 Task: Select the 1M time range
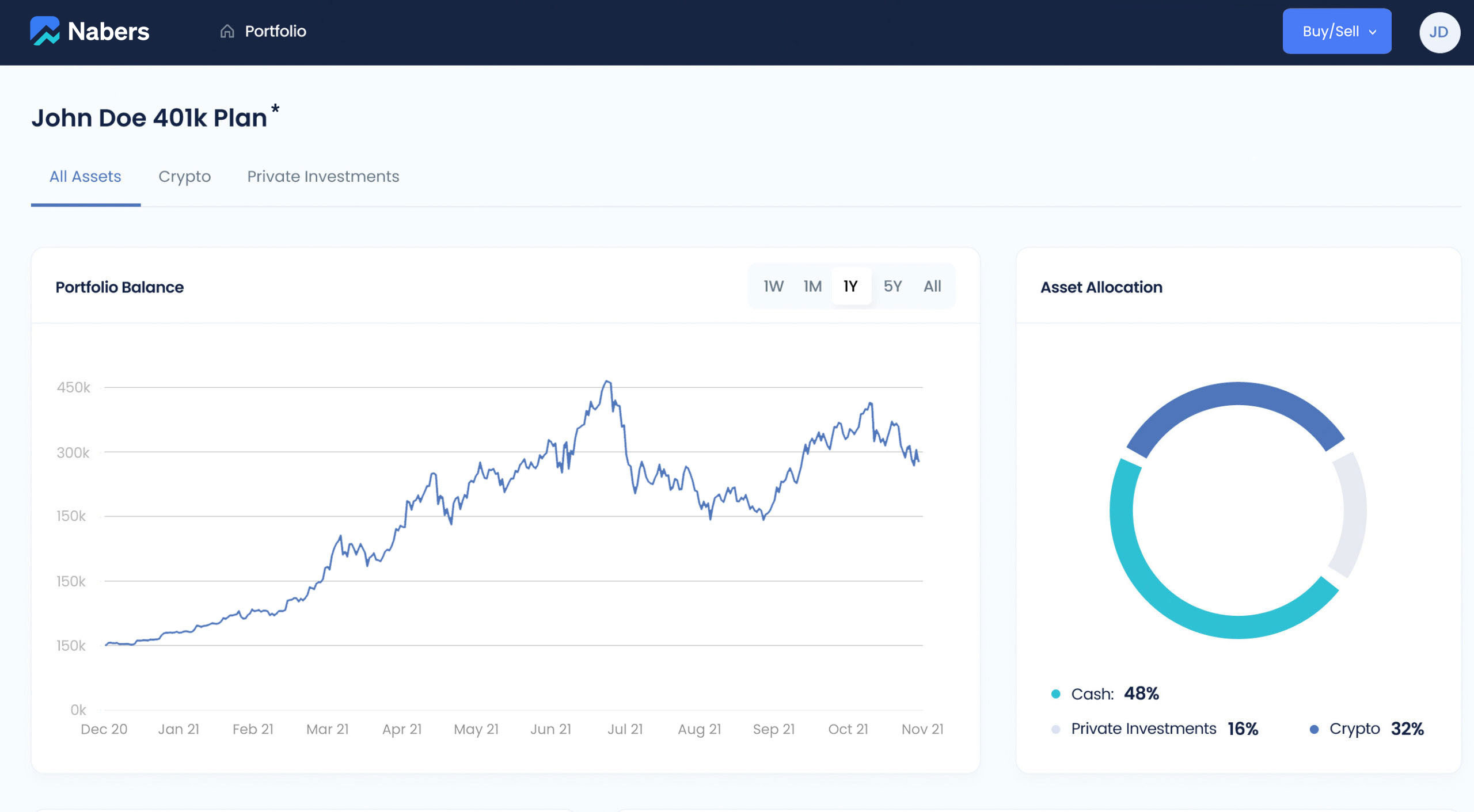pos(812,286)
